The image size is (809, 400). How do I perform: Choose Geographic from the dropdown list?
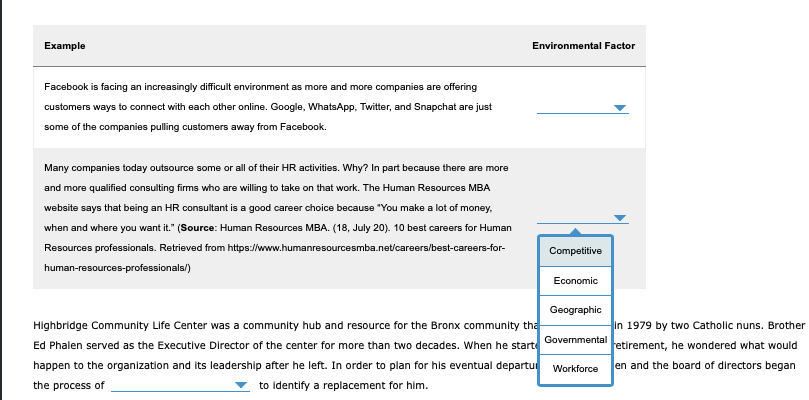(575, 310)
